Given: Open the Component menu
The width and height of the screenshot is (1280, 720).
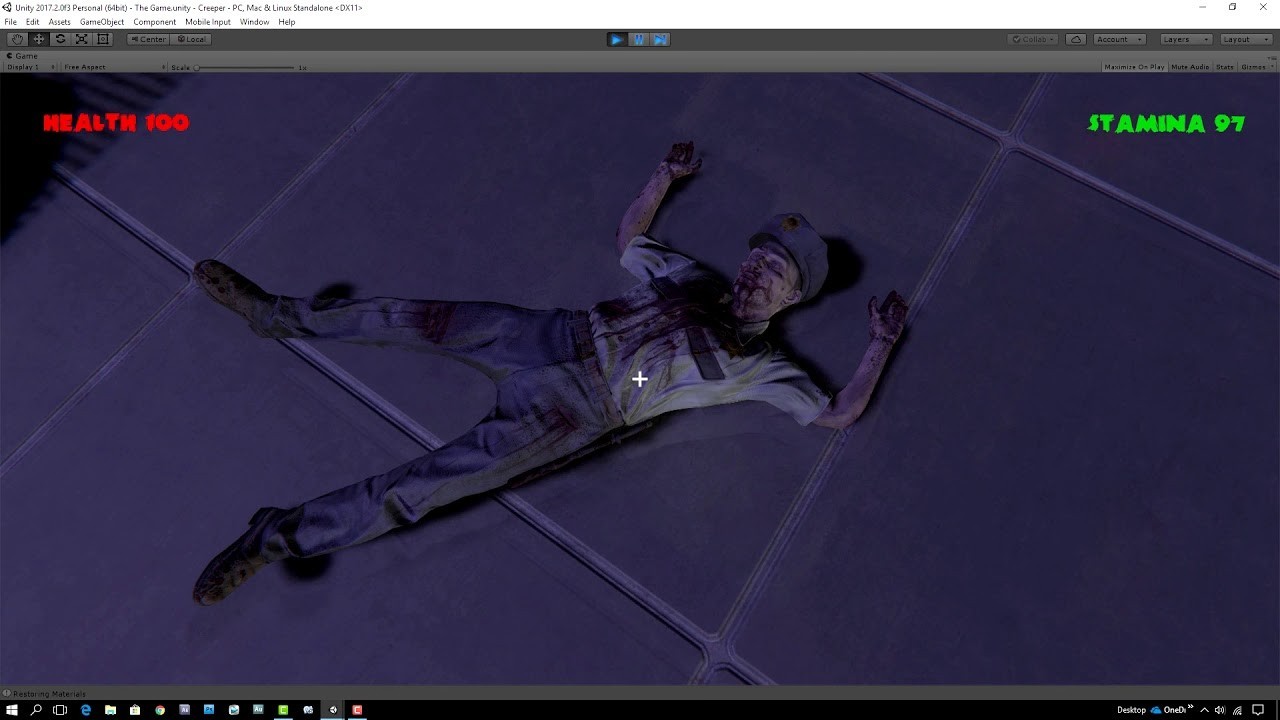Looking at the screenshot, I should (x=155, y=22).
